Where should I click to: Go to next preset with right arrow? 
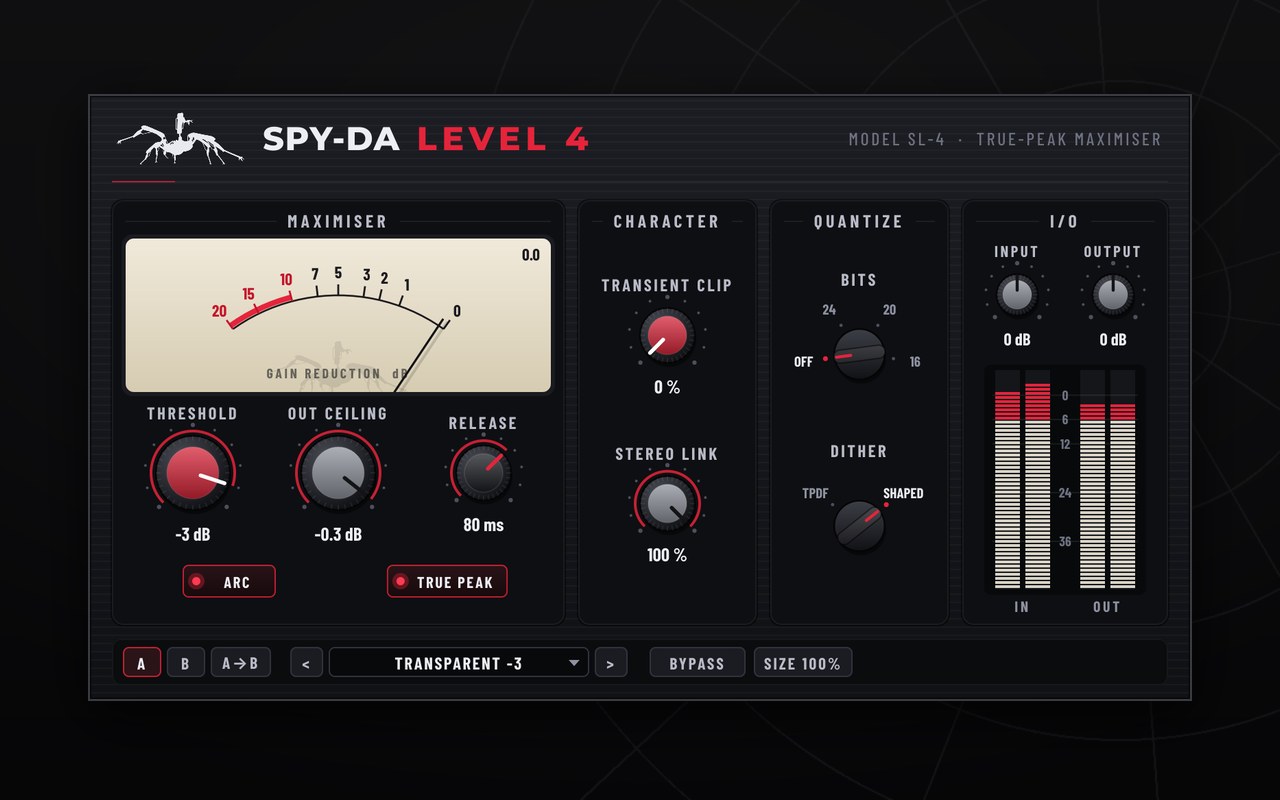click(611, 663)
